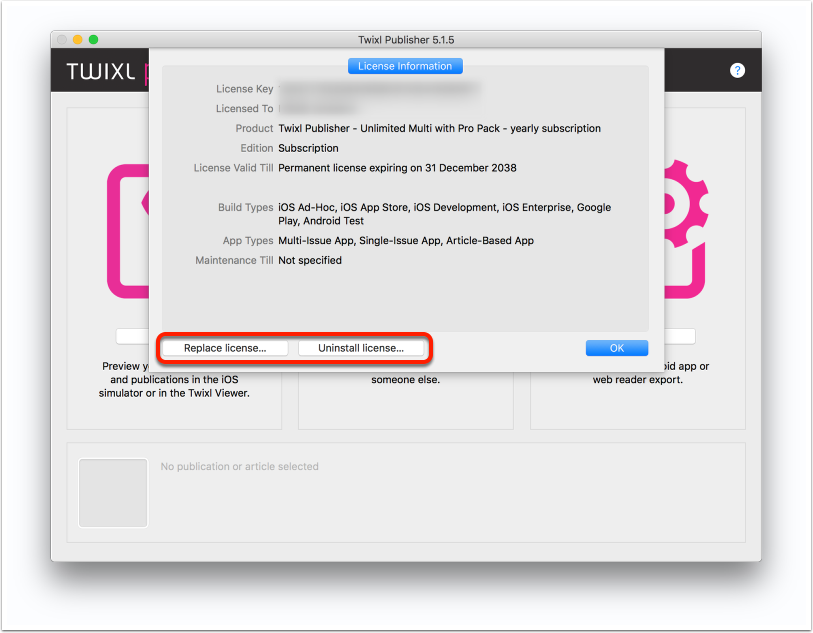Click the Replace license... button
The image size is (813, 633).
coord(225,348)
